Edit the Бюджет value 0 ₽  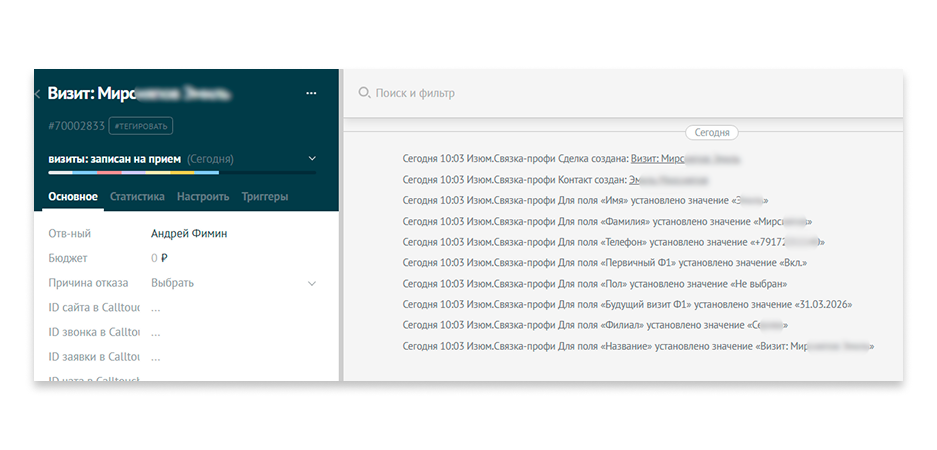tap(160, 258)
